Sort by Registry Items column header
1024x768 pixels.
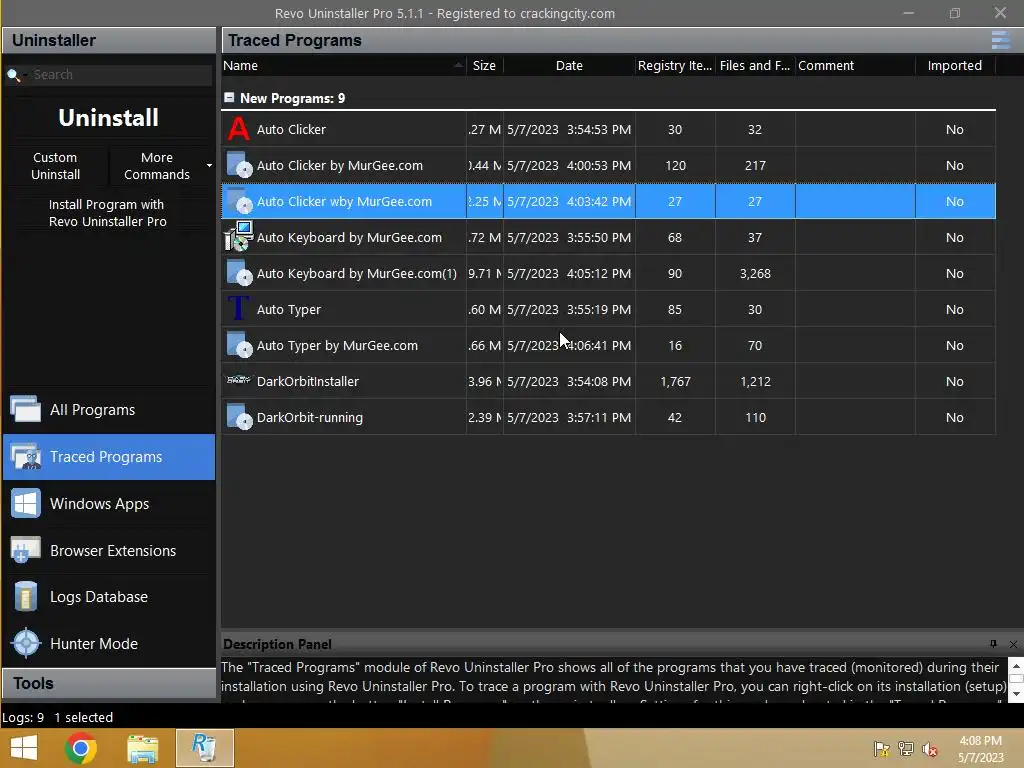click(675, 65)
